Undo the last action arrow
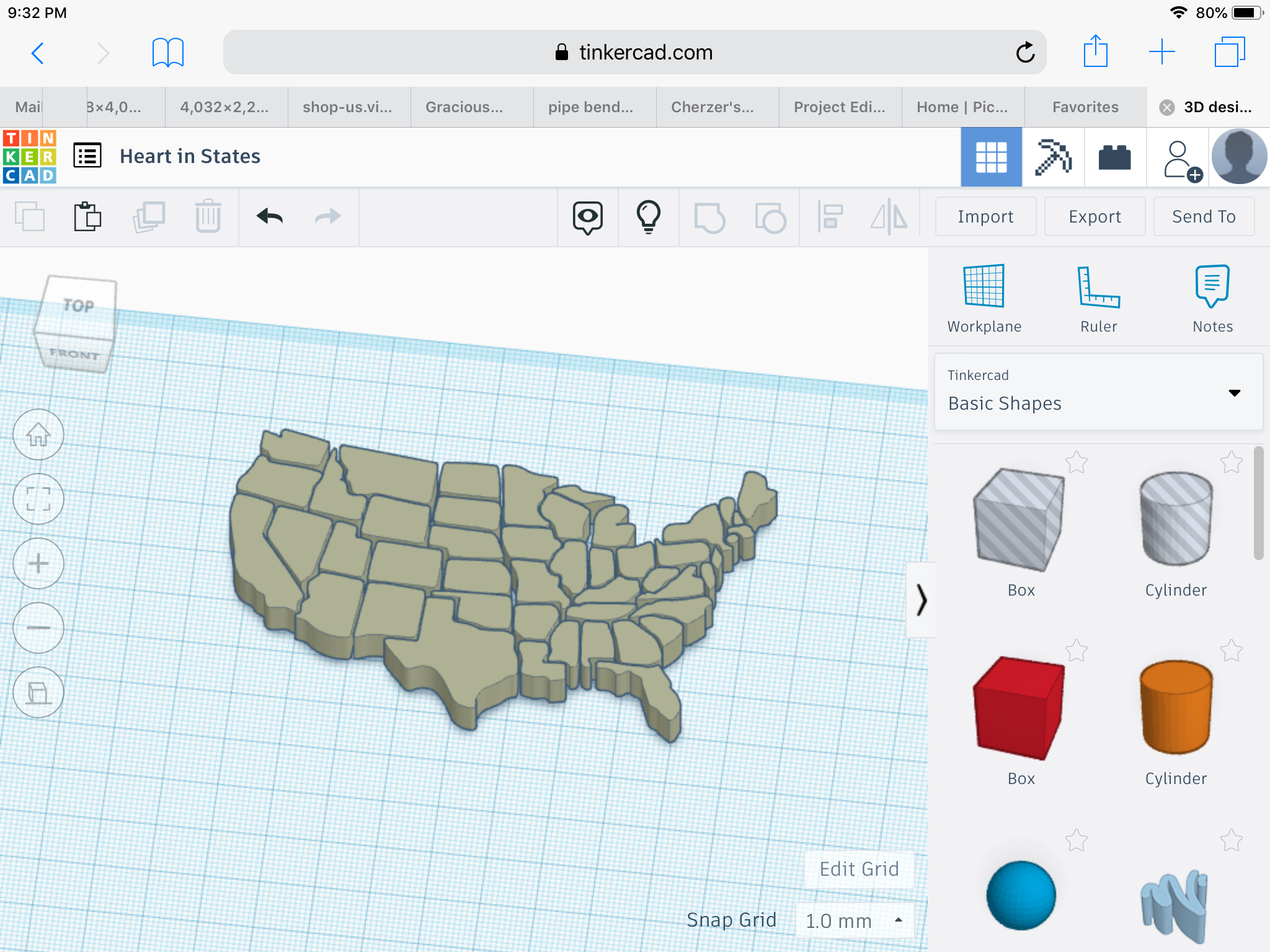This screenshot has height=952, width=1270. tap(270, 216)
